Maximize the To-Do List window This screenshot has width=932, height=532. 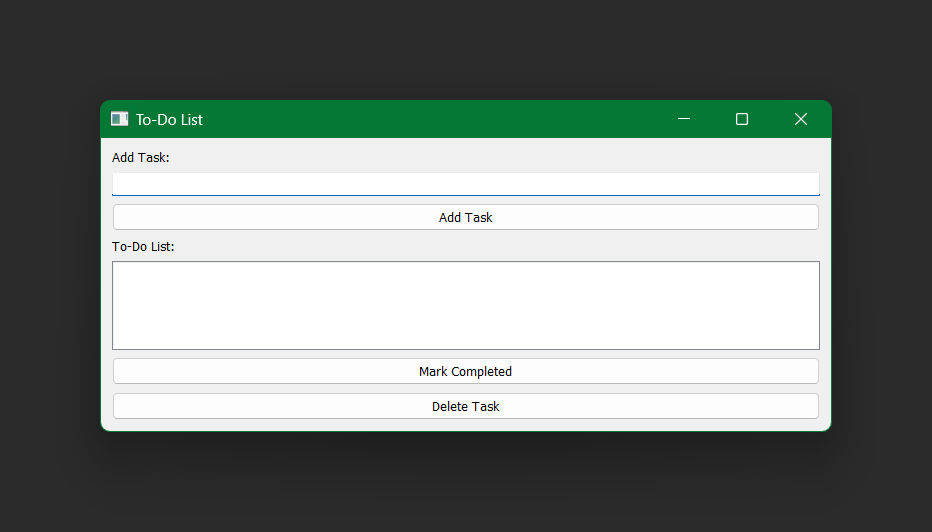point(742,119)
